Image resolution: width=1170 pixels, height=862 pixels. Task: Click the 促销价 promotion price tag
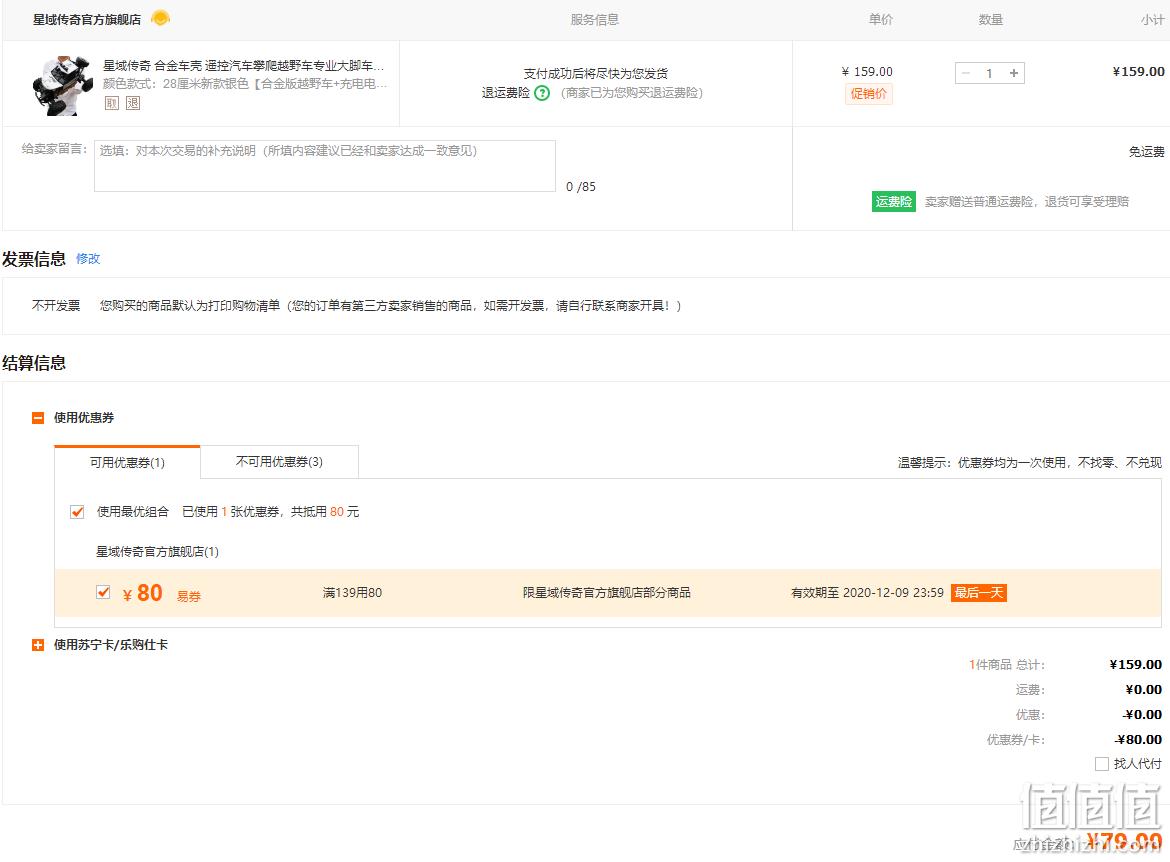[x=869, y=94]
